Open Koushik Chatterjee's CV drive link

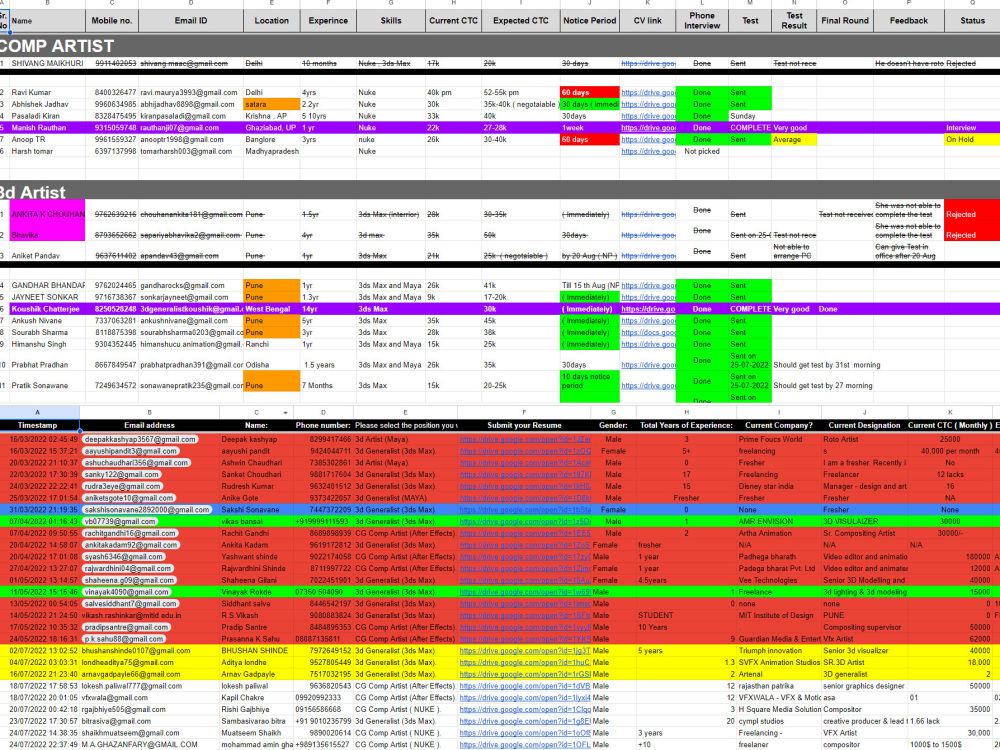coord(648,309)
